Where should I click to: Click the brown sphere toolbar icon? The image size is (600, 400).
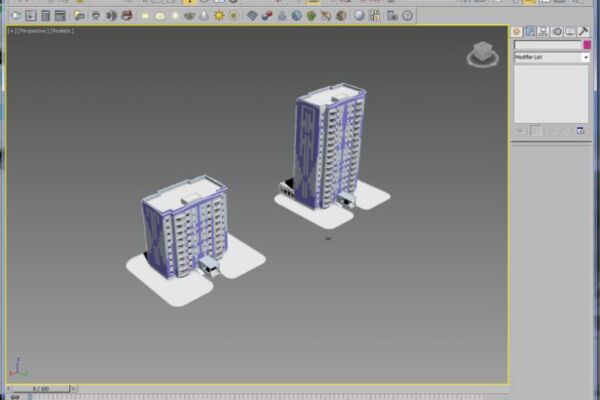click(341, 16)
